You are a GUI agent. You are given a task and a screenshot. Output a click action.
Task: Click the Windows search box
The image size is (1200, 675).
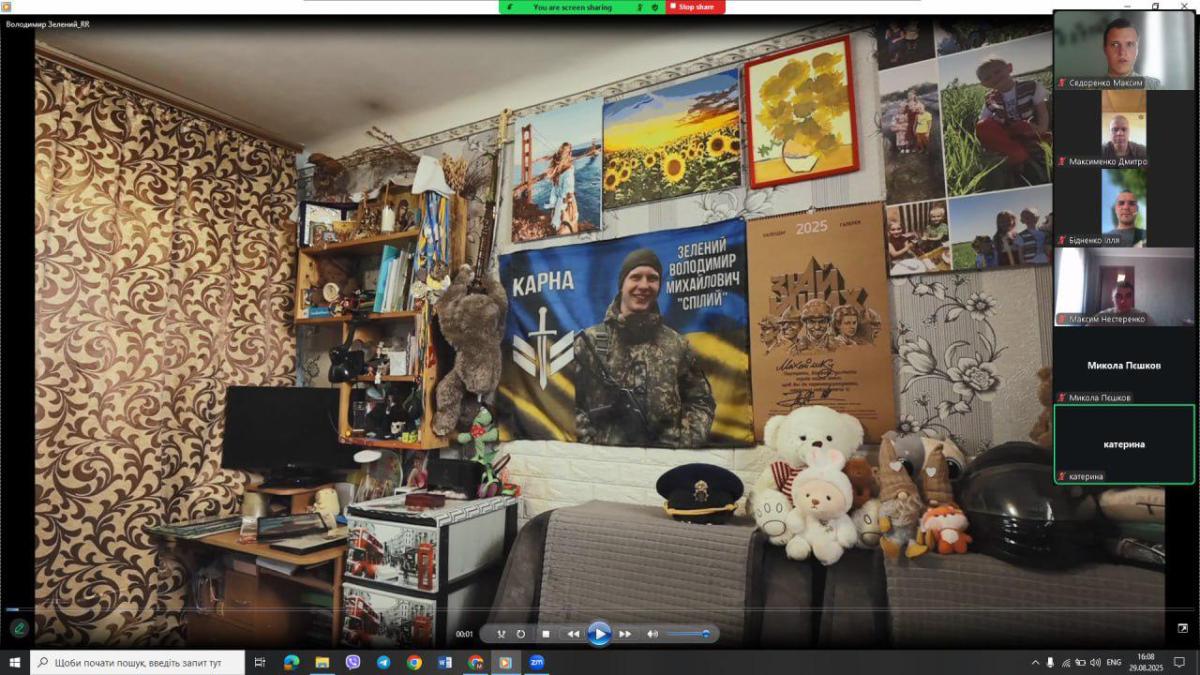tap(140, 662)
